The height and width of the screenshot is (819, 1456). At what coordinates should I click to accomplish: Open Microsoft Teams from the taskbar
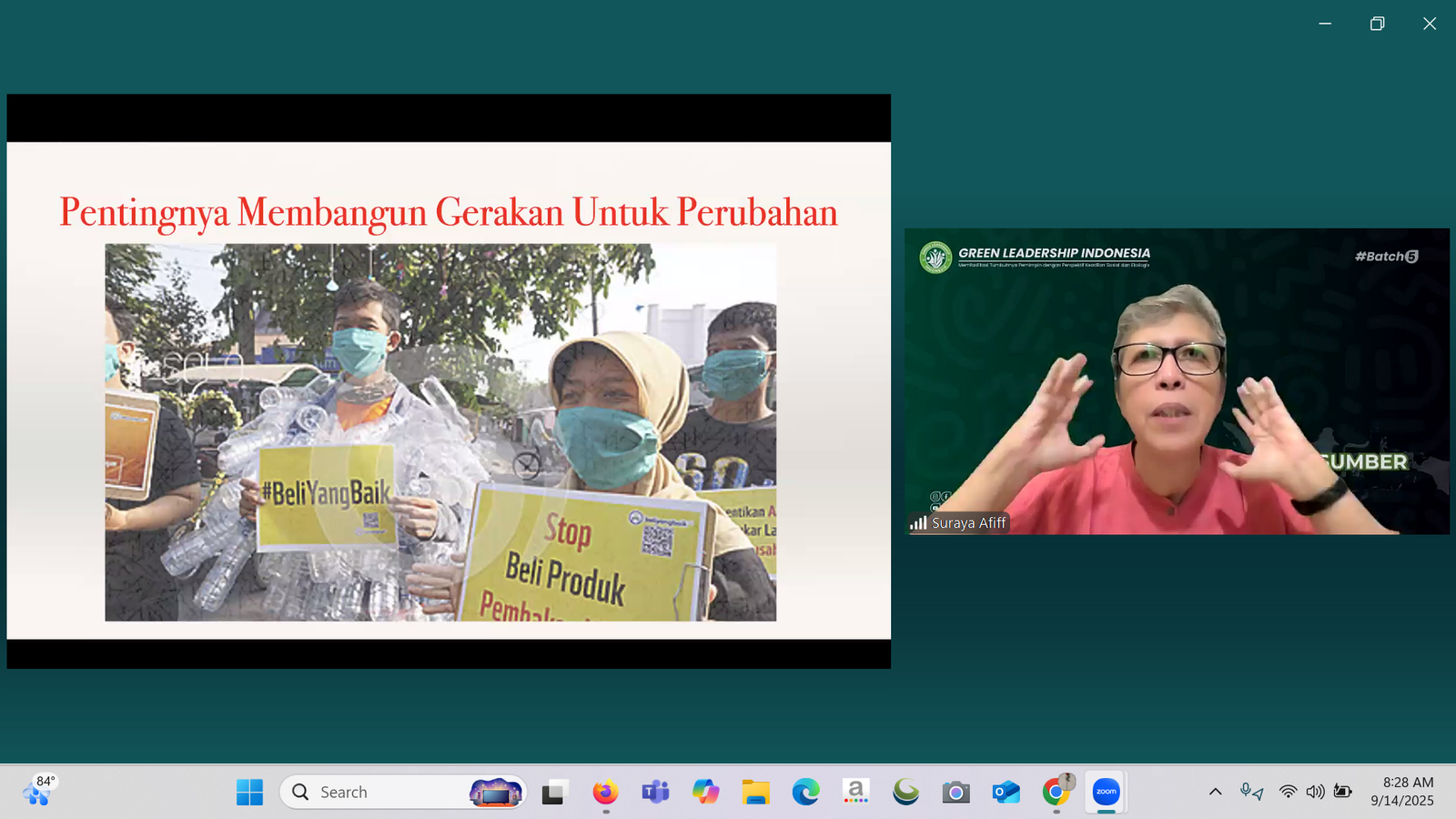(655, 792)
